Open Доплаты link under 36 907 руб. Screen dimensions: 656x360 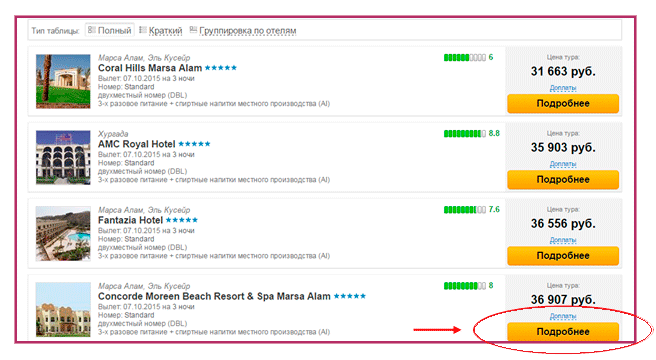pos(563,316)
